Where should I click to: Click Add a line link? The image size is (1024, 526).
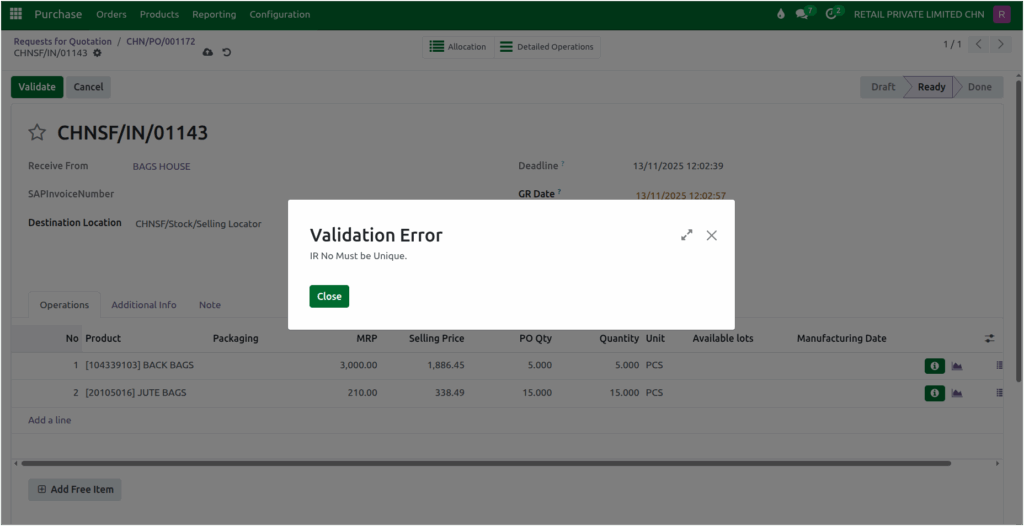click(50, 420)
